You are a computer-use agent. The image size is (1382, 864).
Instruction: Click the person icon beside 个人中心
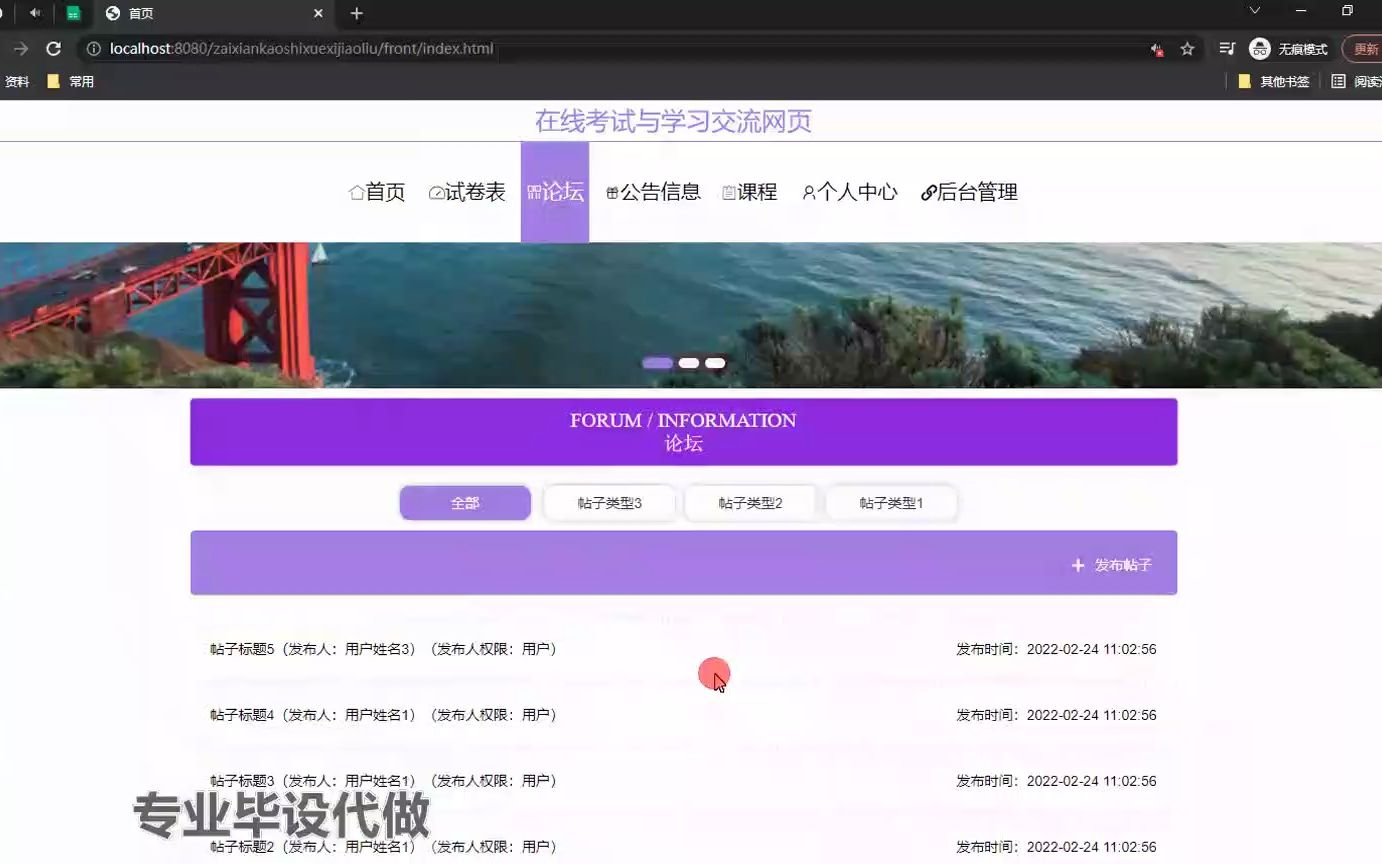[808, 191]
